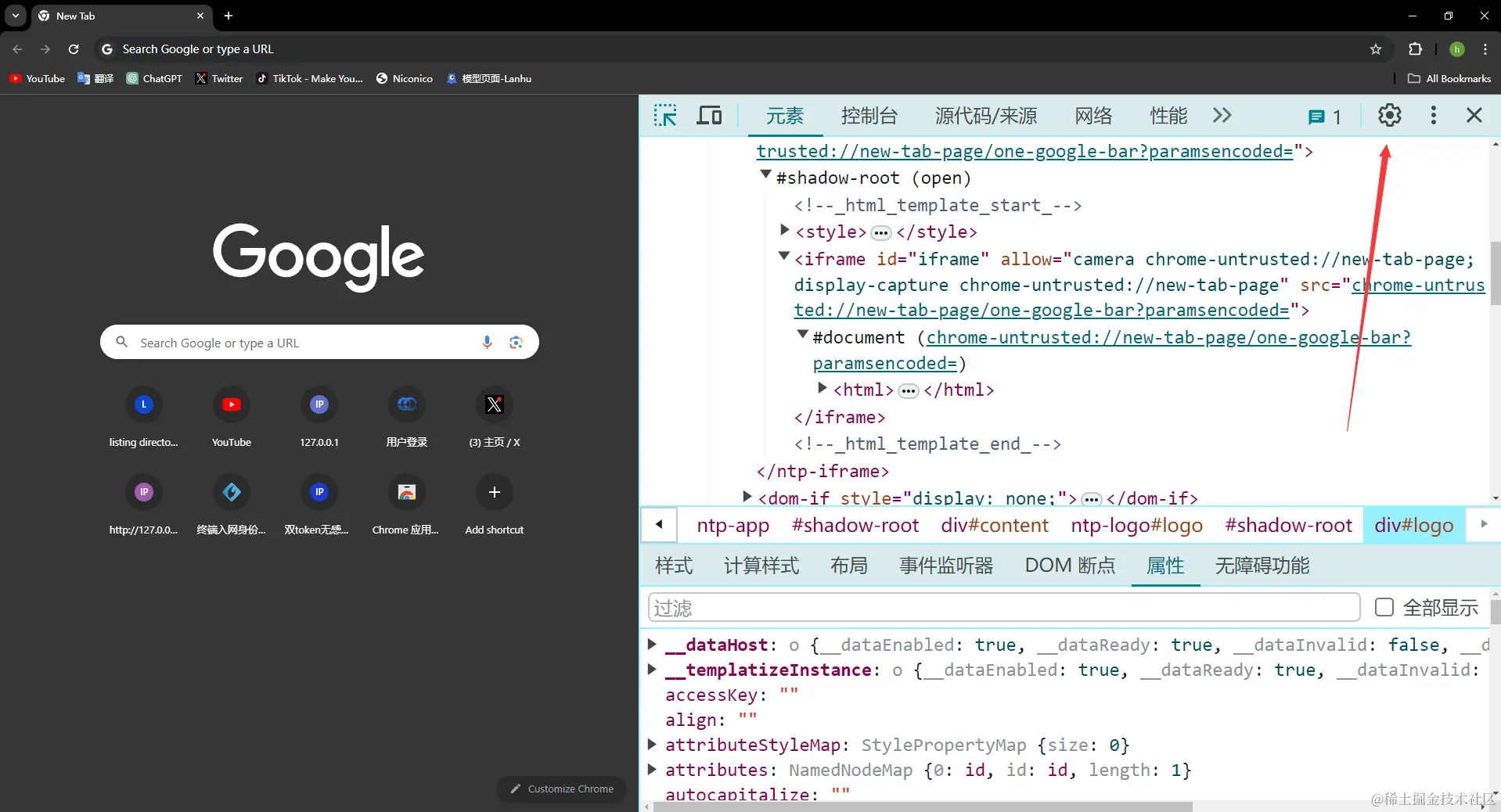Open the 布局 pane tab
The height and width of the screenshot is (812, 1501).
point(849,566)
